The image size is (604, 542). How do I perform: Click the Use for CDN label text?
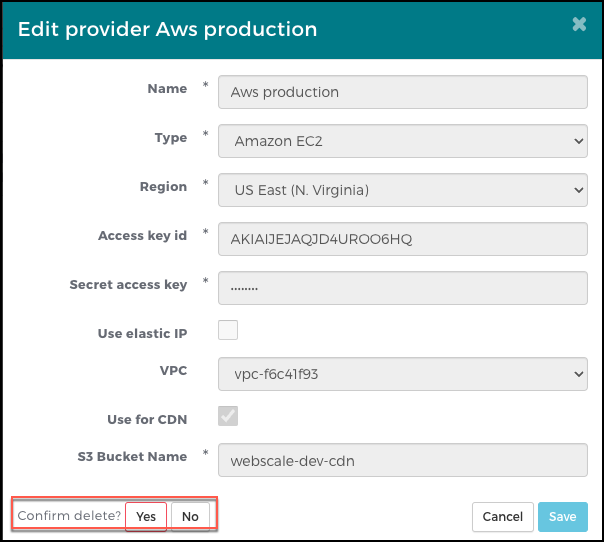click(147, 419)
